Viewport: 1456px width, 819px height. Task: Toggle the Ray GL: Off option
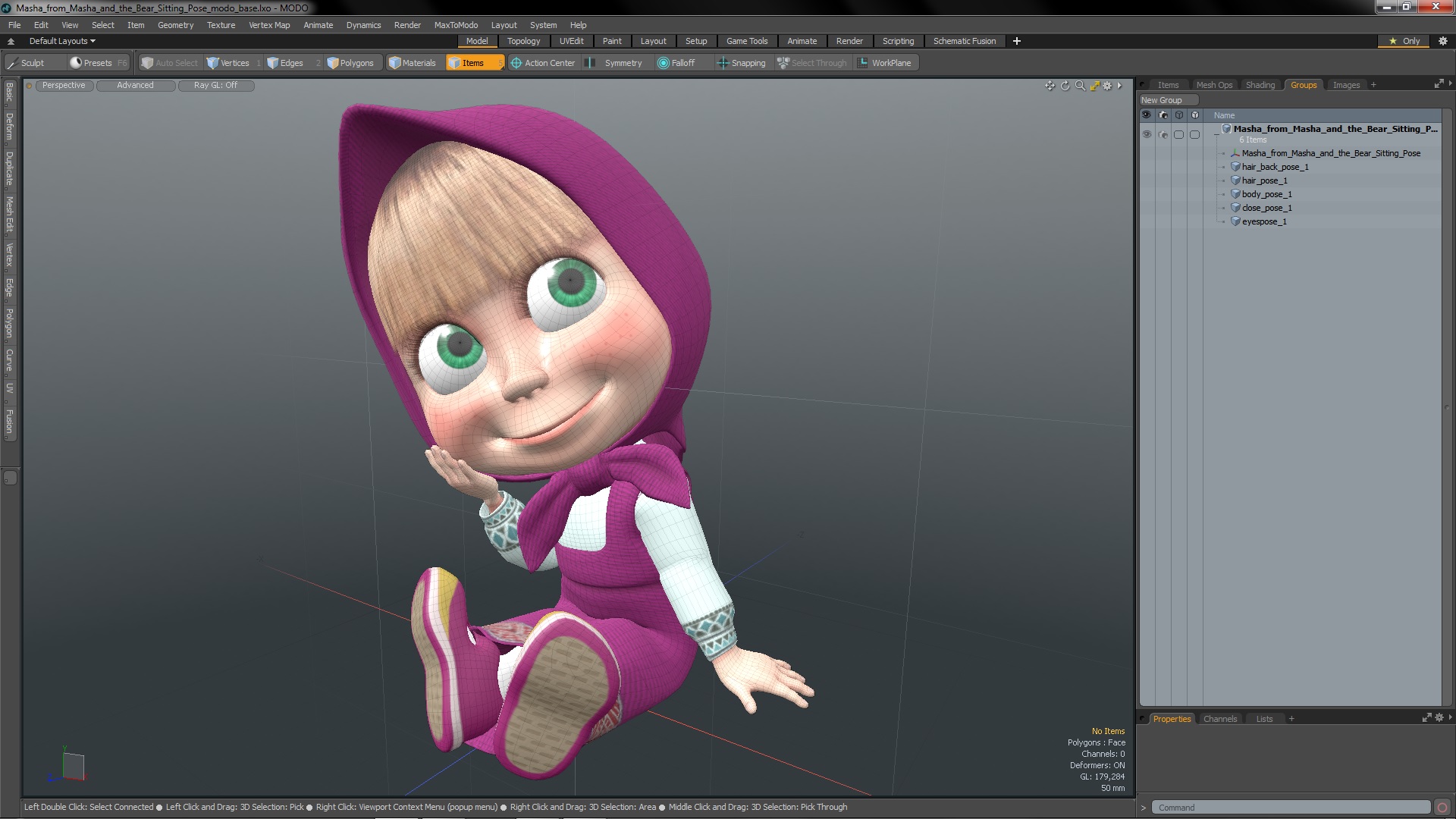pos(215,85)
